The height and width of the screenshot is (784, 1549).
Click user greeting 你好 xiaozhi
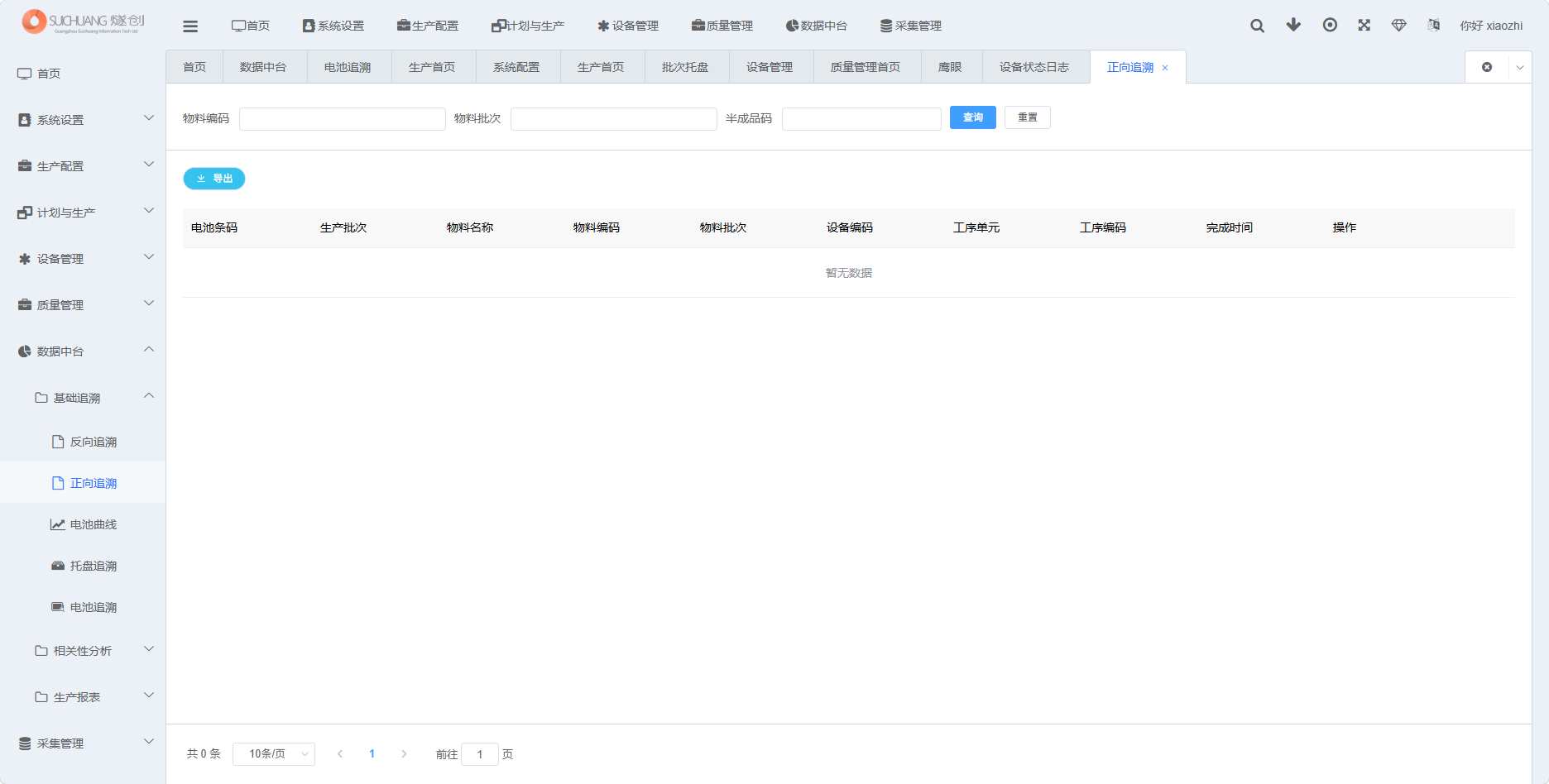tap(1491, 26)
